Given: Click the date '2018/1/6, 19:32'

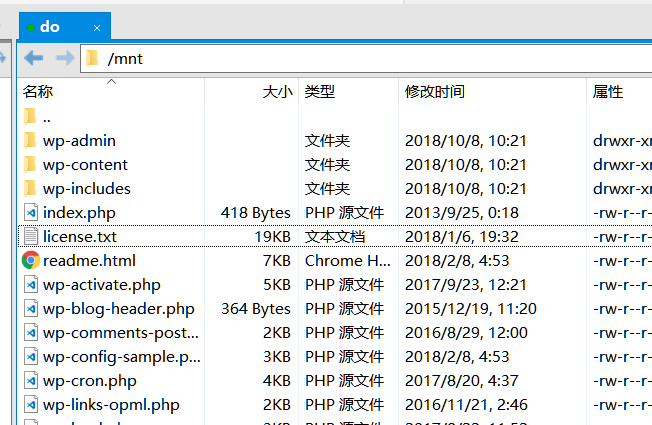Looking at the screenshot, I should [462, 237].
